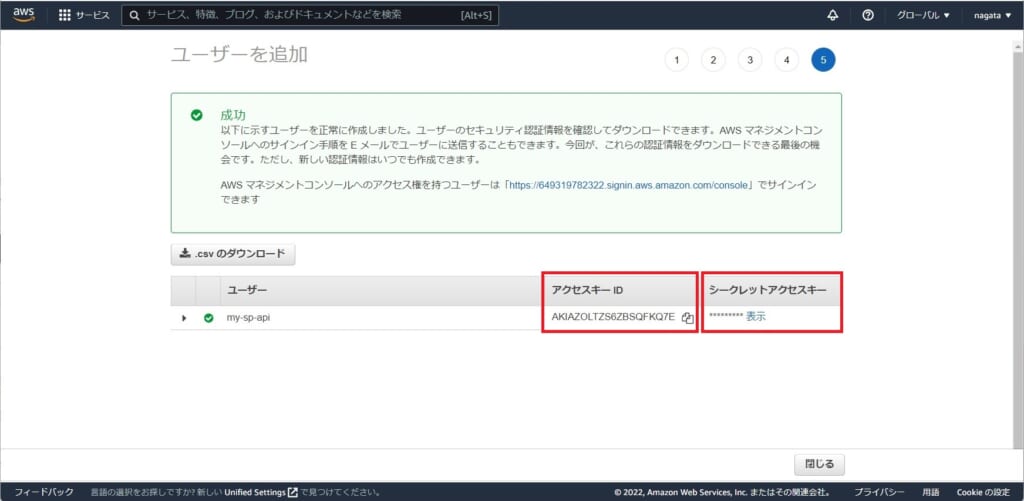The image size is (1024, 501).
Task: Open Cookie の設定 in the footer
Action: coord(983,492)
